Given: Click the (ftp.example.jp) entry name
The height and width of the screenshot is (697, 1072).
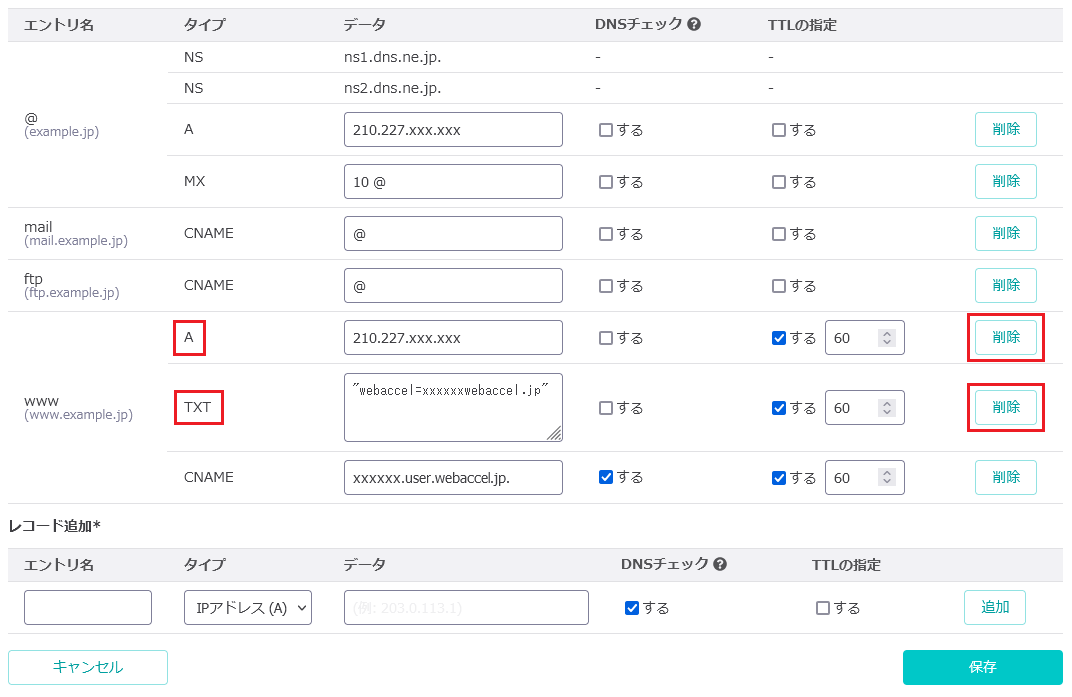Looking at the screenshot, I should [72, 293].
